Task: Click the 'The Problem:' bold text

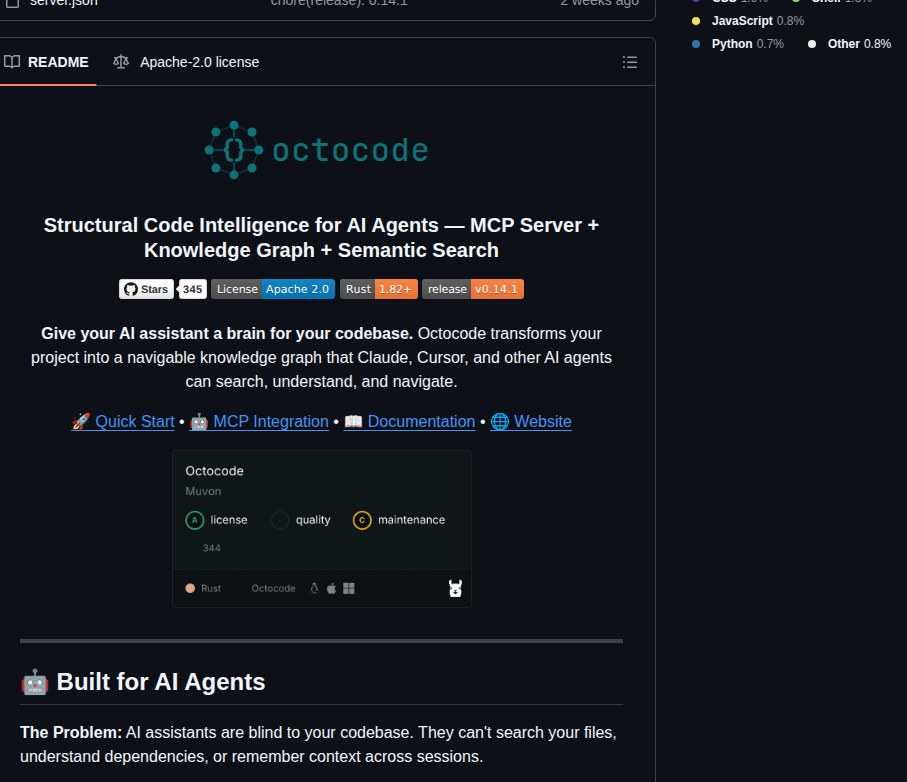Action: pos(71,732)
